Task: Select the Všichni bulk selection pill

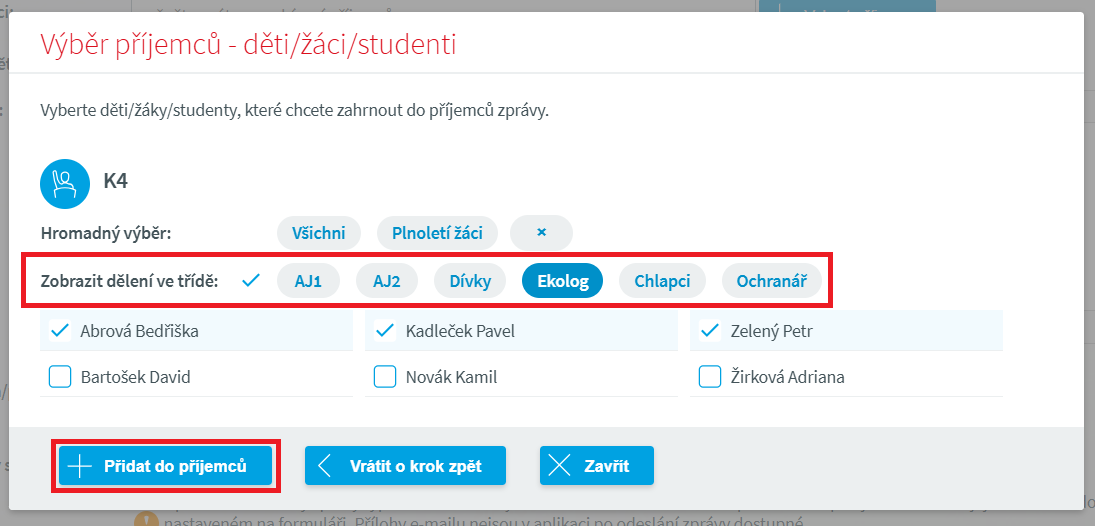Action: 319,233
